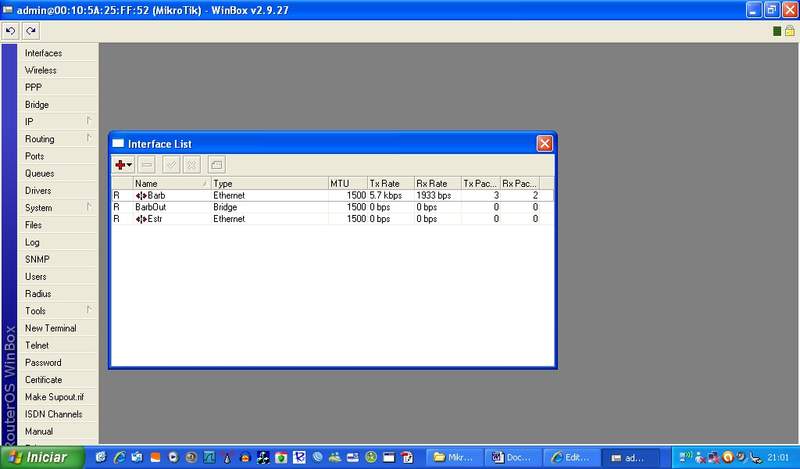The width and height of the screenshot is (800, 469).
Task: Open the Wireless menu
Action: point(40,70)
